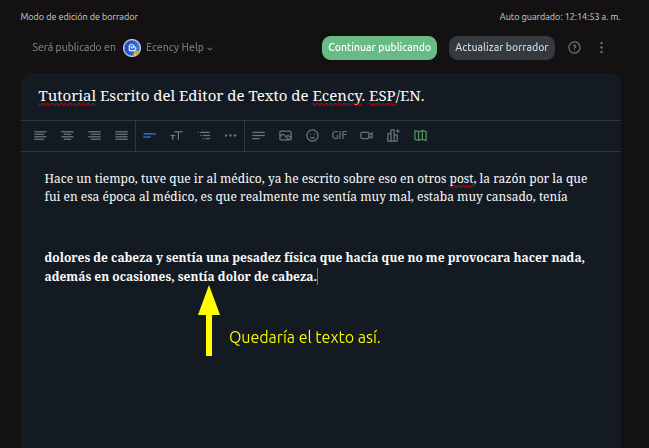The width and height of the screenshot is (649, 448).
Task: Open the emoji picker
Action: coord(312,135)
